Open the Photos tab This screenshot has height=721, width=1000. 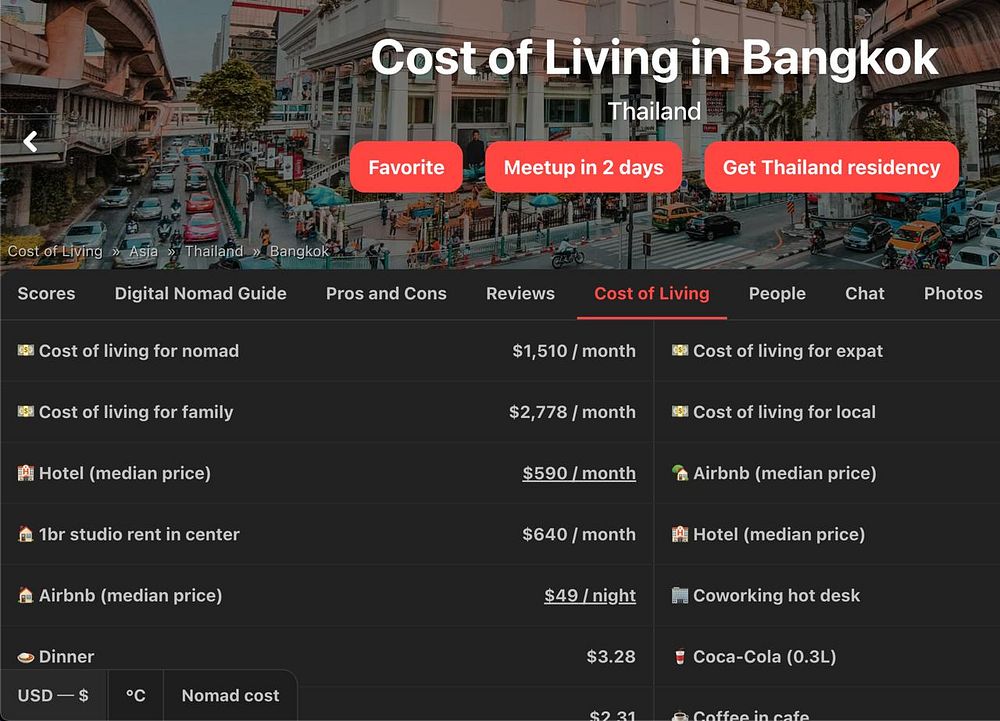click(953, 293)
